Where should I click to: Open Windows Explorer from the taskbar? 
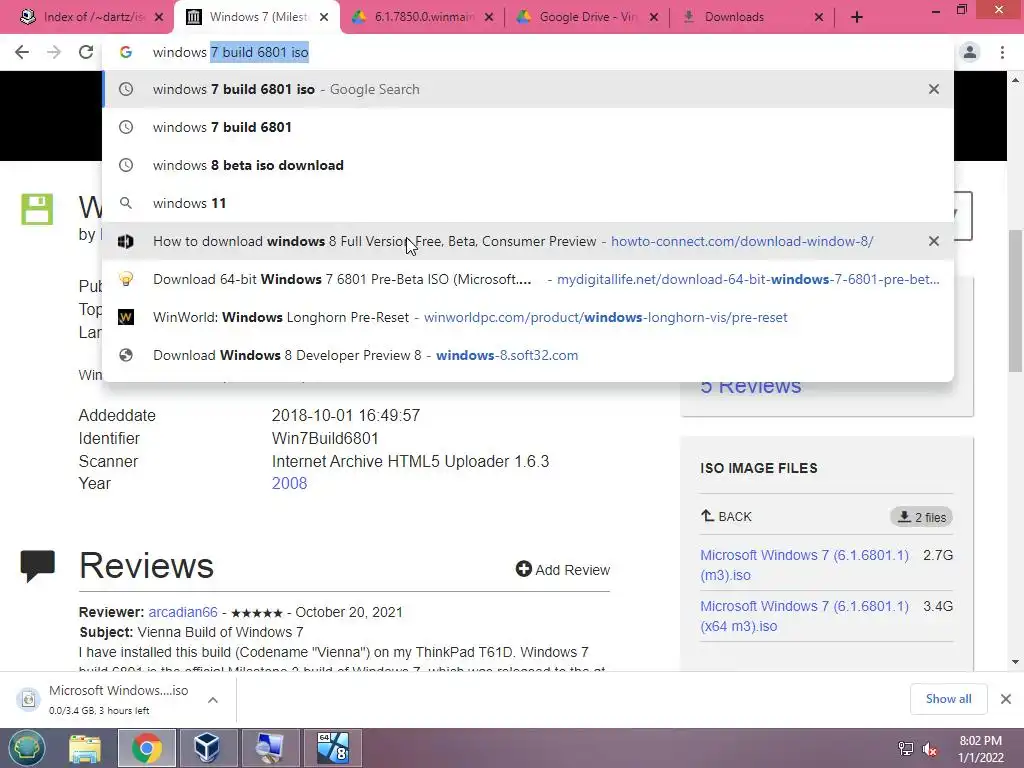click(85, 748)
